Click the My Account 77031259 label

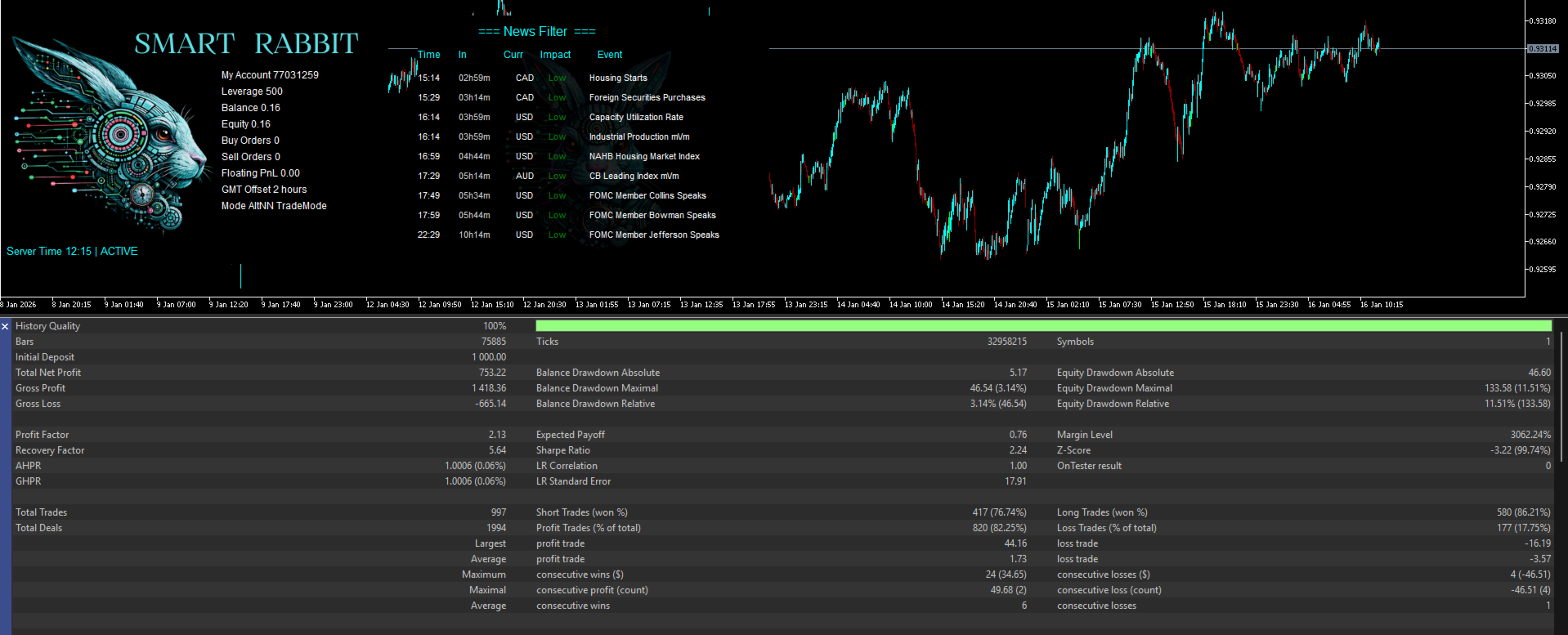tap(270, 75)
